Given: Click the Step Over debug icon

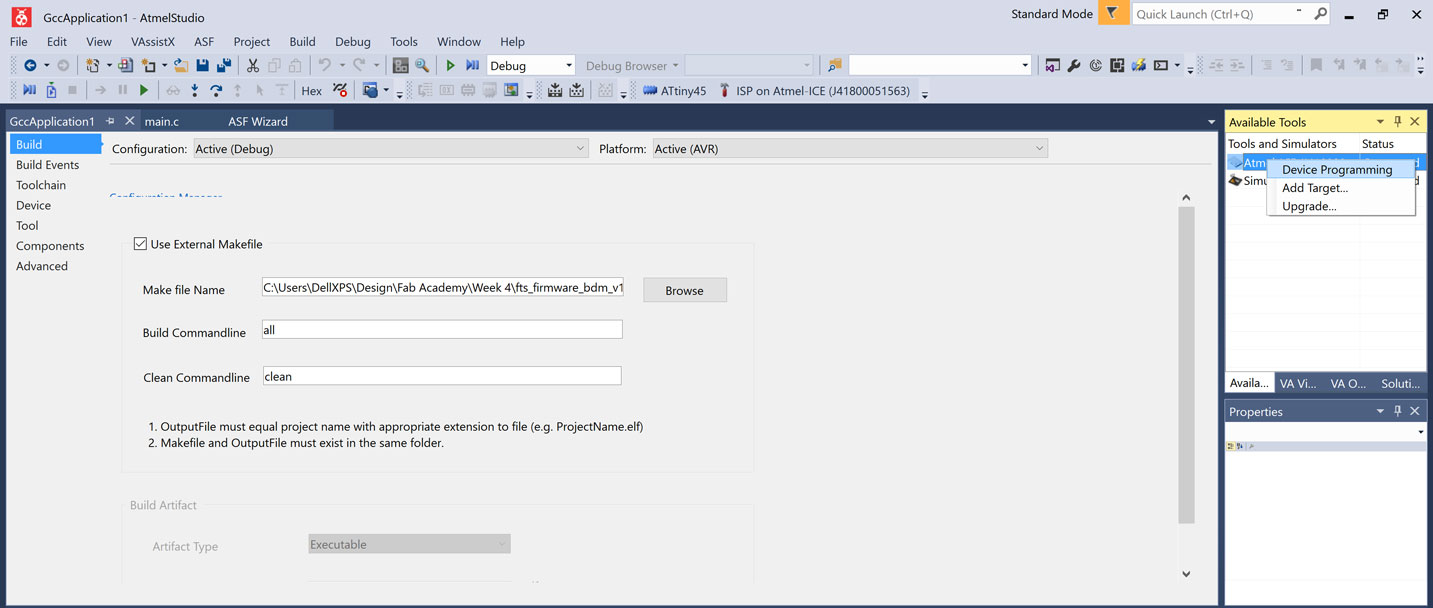Looking at the screenshot, I should (216, 90).
